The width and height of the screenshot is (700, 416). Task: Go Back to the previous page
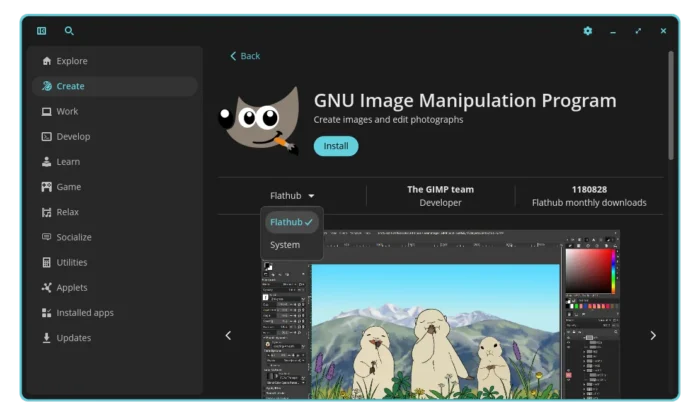click(245, 56)
